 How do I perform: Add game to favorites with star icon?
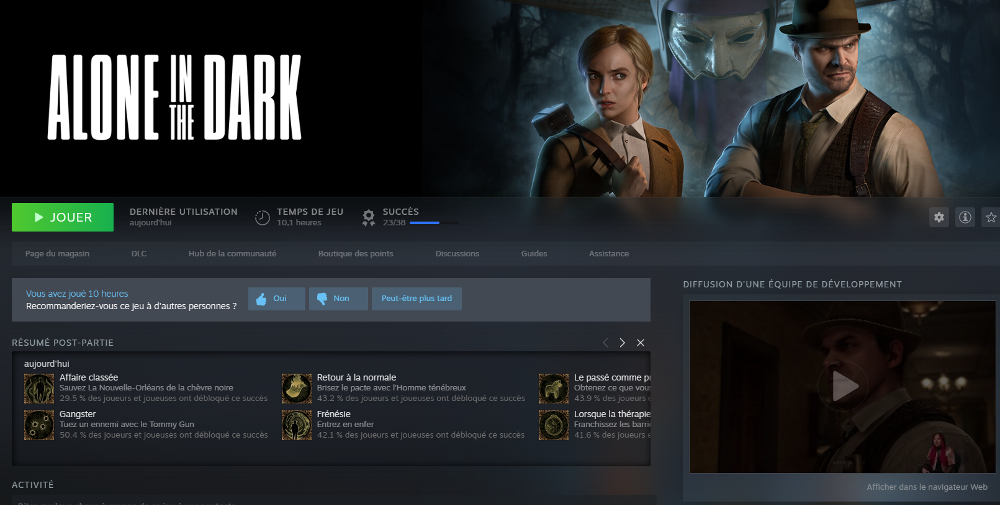(991, 217)
